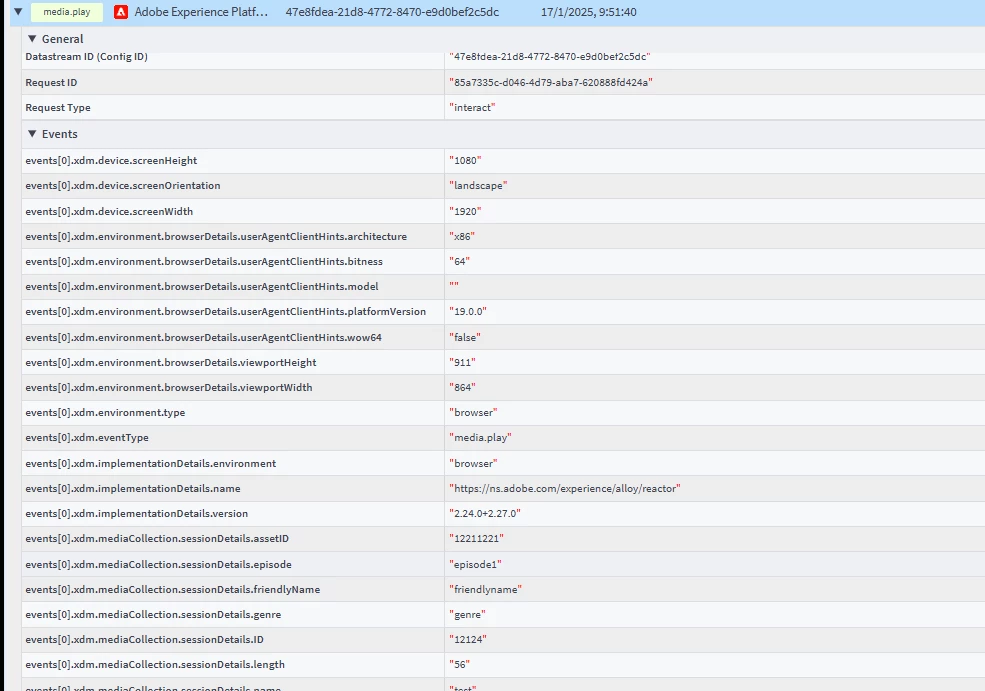The height and width of the screenshot is (691, 985).
Task: Select the userAgentClientHints.platformVersion row name
Action: pos(226,312)
